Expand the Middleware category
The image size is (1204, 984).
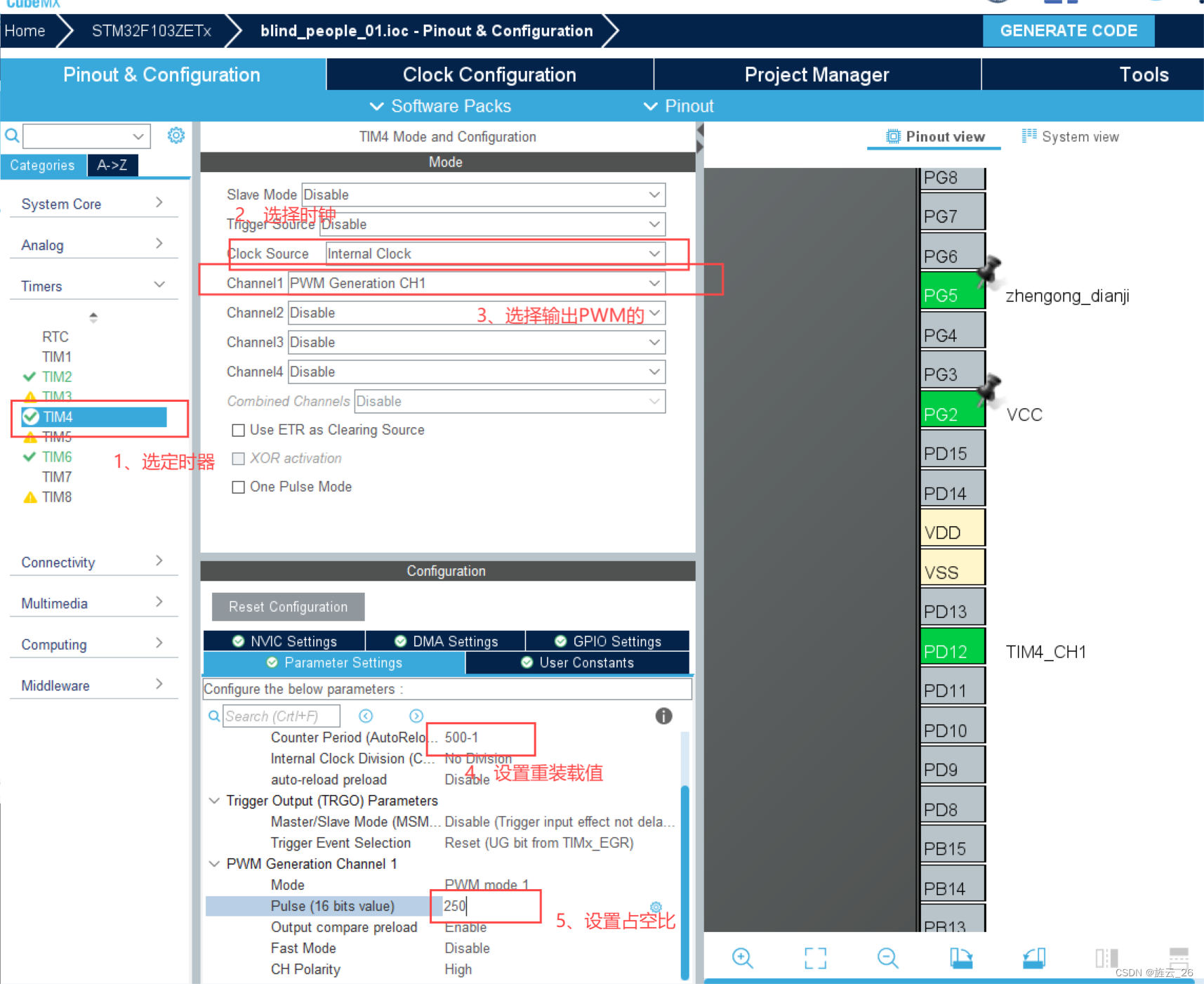coord(93,685)
